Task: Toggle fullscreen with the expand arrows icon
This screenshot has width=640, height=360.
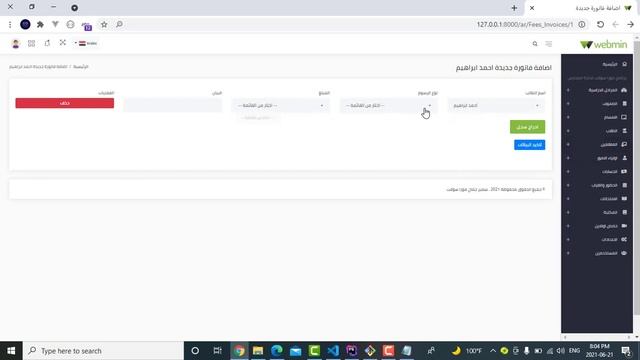Action: (x=62, y=42)
